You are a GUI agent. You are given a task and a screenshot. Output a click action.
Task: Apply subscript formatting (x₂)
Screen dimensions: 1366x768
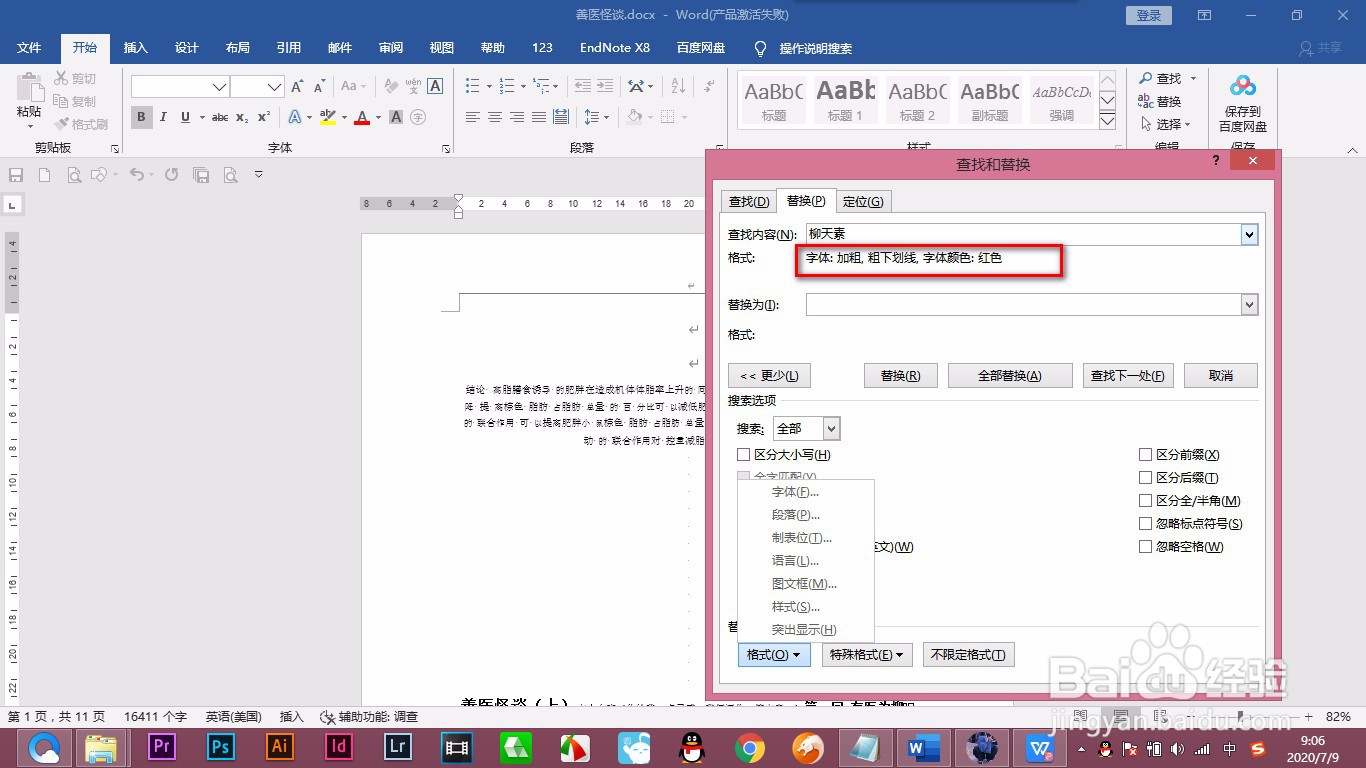pyautogui.click(x=242, y=117)
